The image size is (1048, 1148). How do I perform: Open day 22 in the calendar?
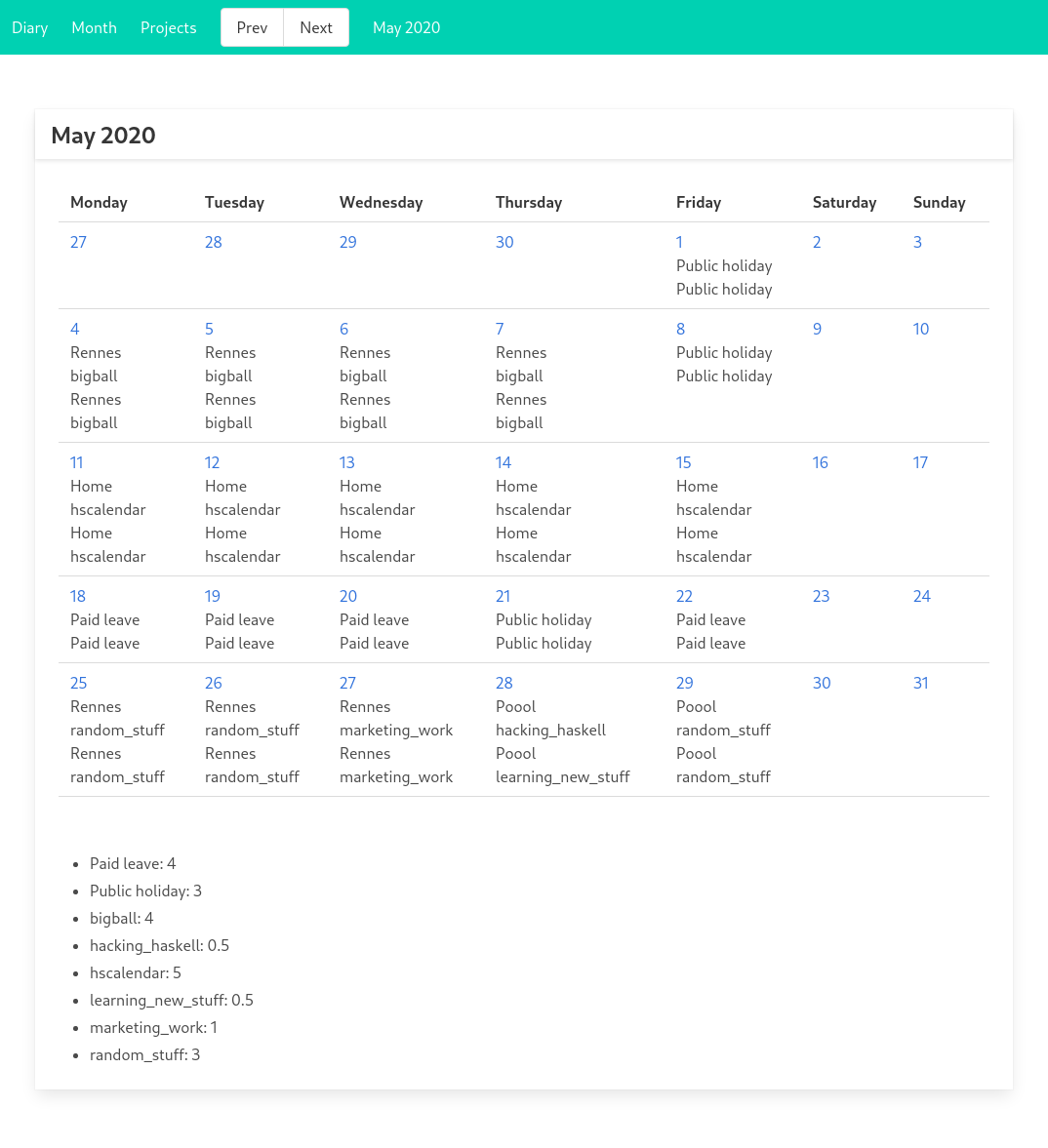pos(685,597)
